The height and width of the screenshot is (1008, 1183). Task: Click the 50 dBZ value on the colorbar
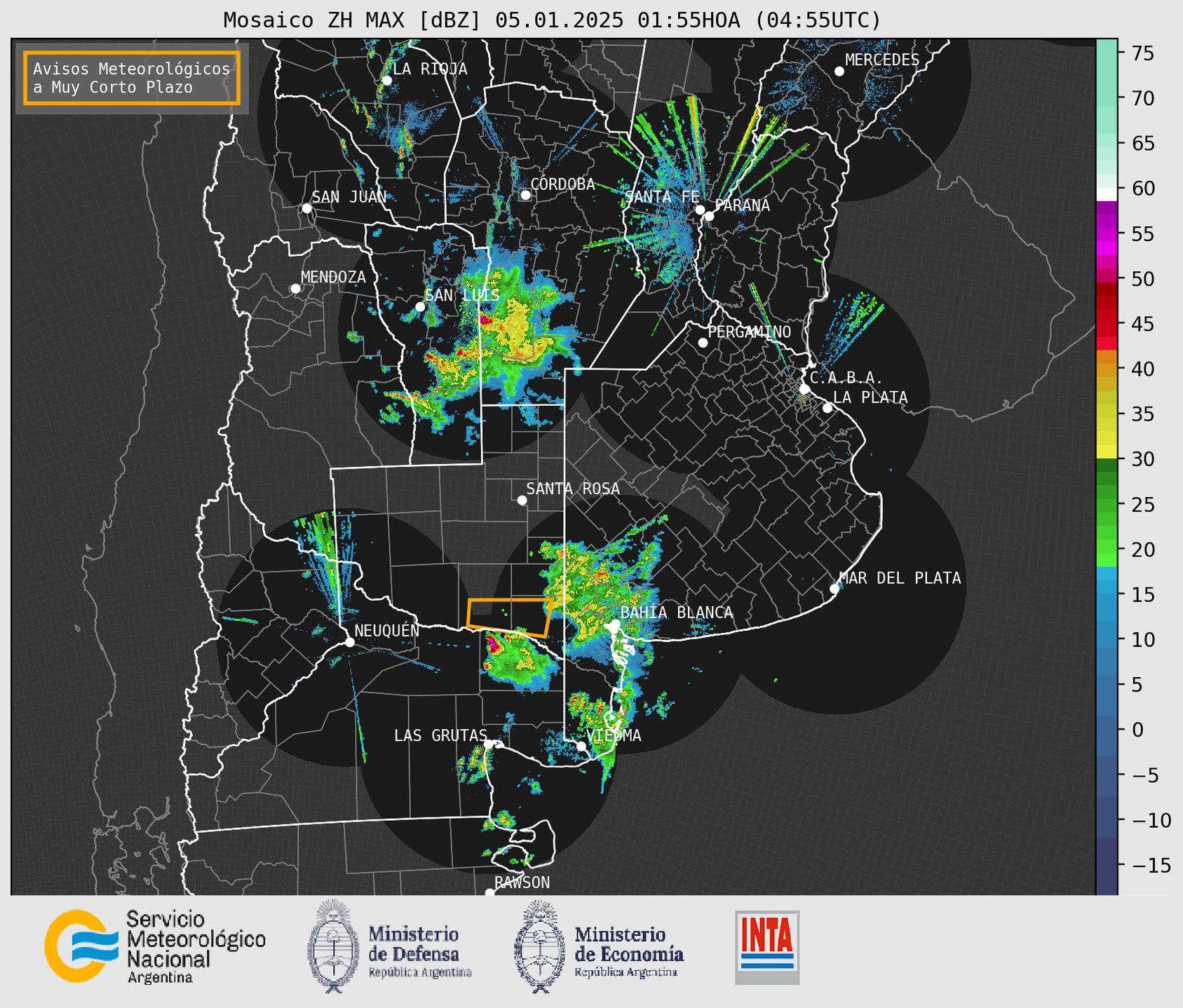click(1143, 279)
